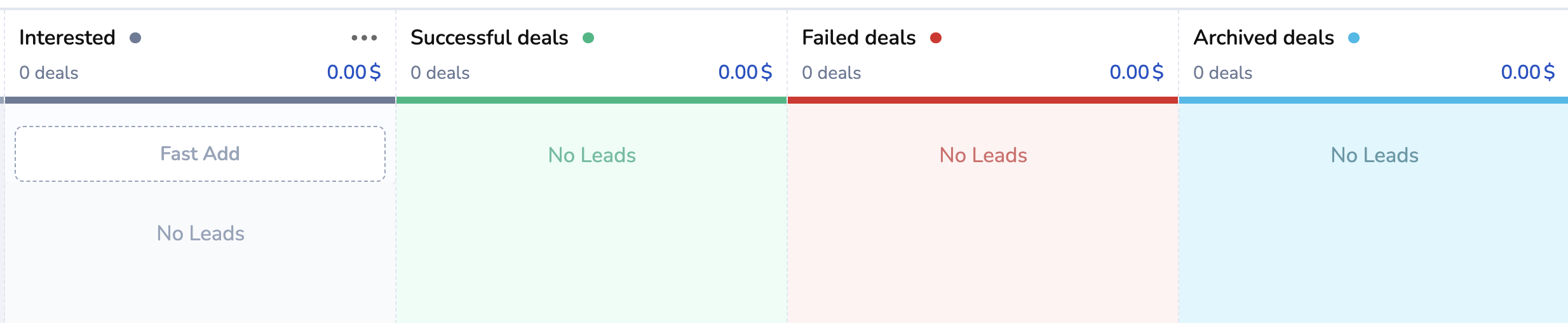Select the Archived deals column title
Screen dimensions: 1568x323
[x=1264, y=38]
